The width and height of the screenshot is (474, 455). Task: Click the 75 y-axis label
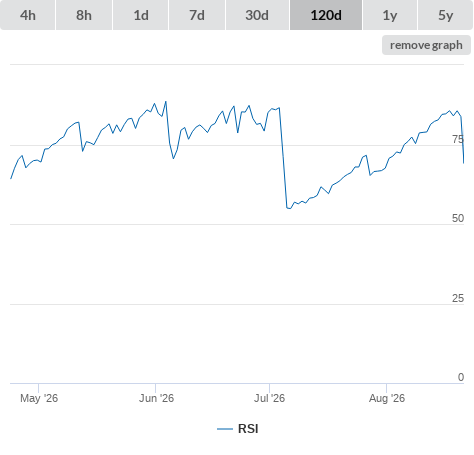click(458, 139)
